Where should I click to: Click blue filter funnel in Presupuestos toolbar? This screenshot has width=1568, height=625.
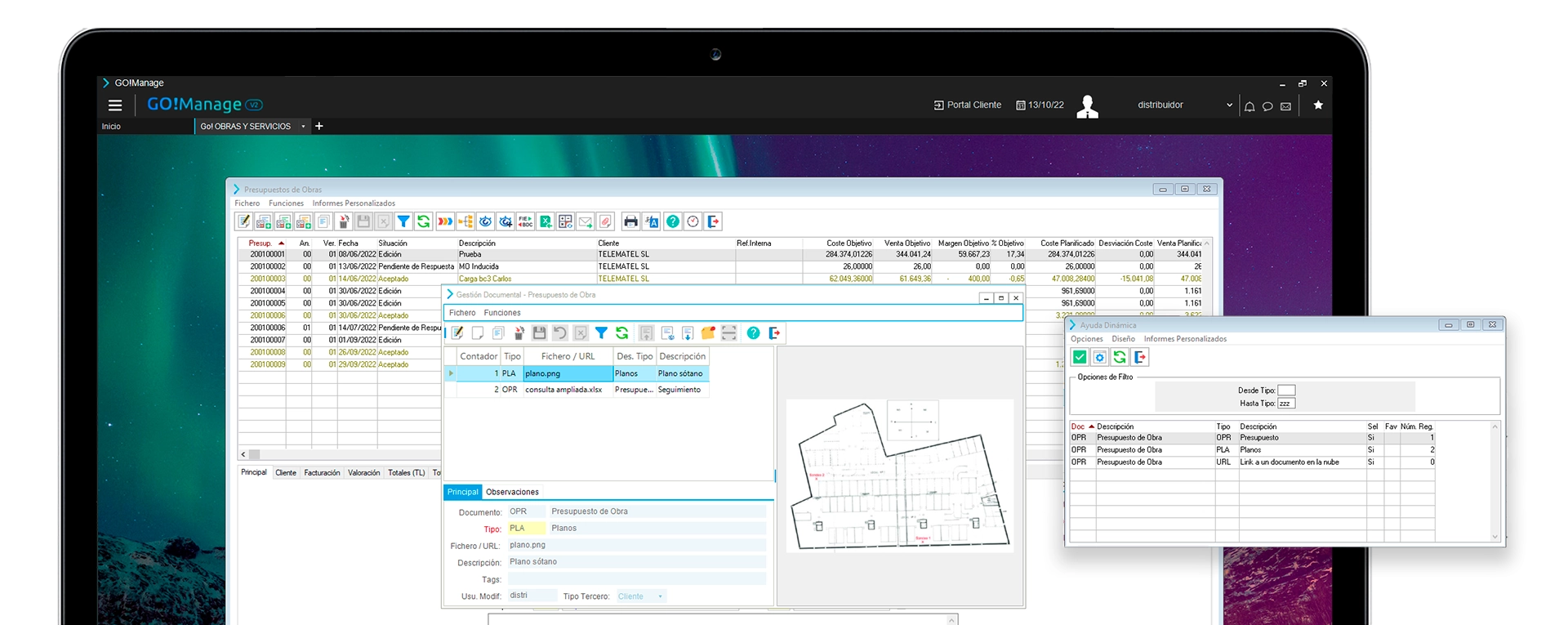click(x=403, y=221)
